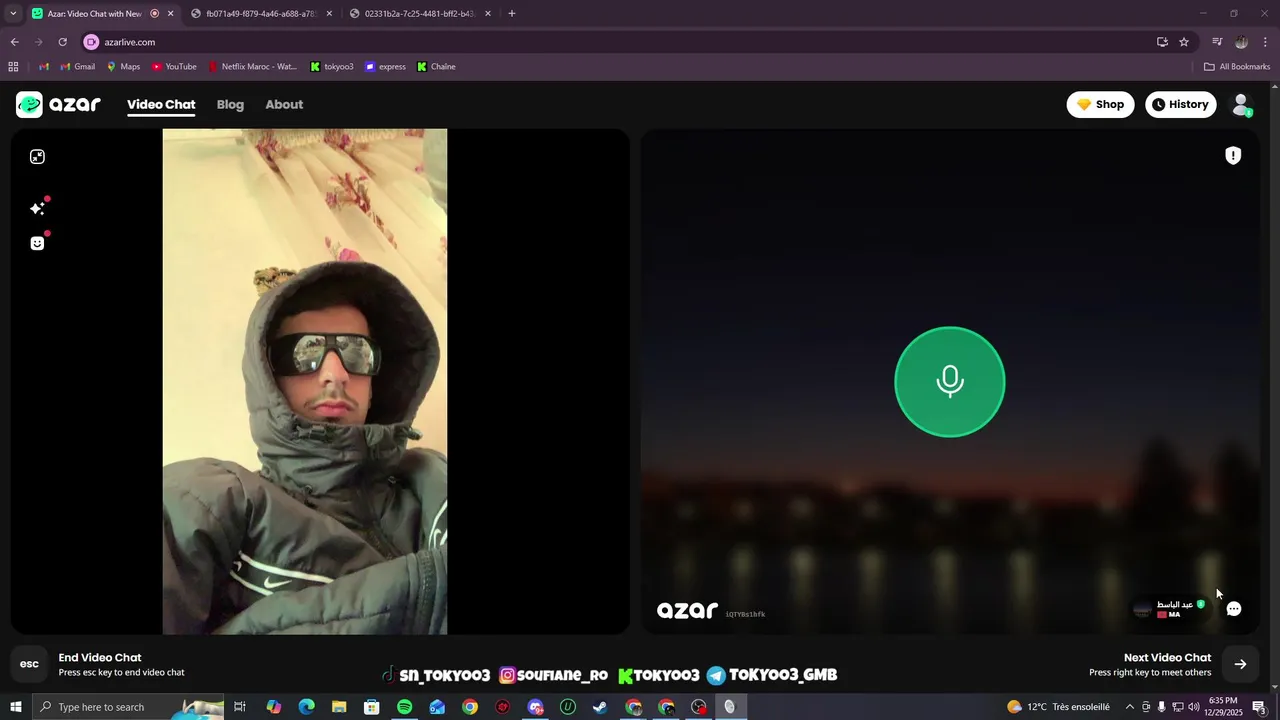Close the Azar Video Chat tab
The image size is (1280, 720).
[170, 14]
